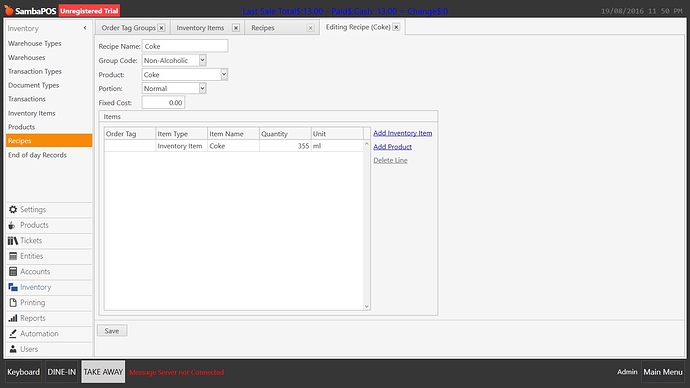Open Products in Inventory sidebar list

[21, 127]
